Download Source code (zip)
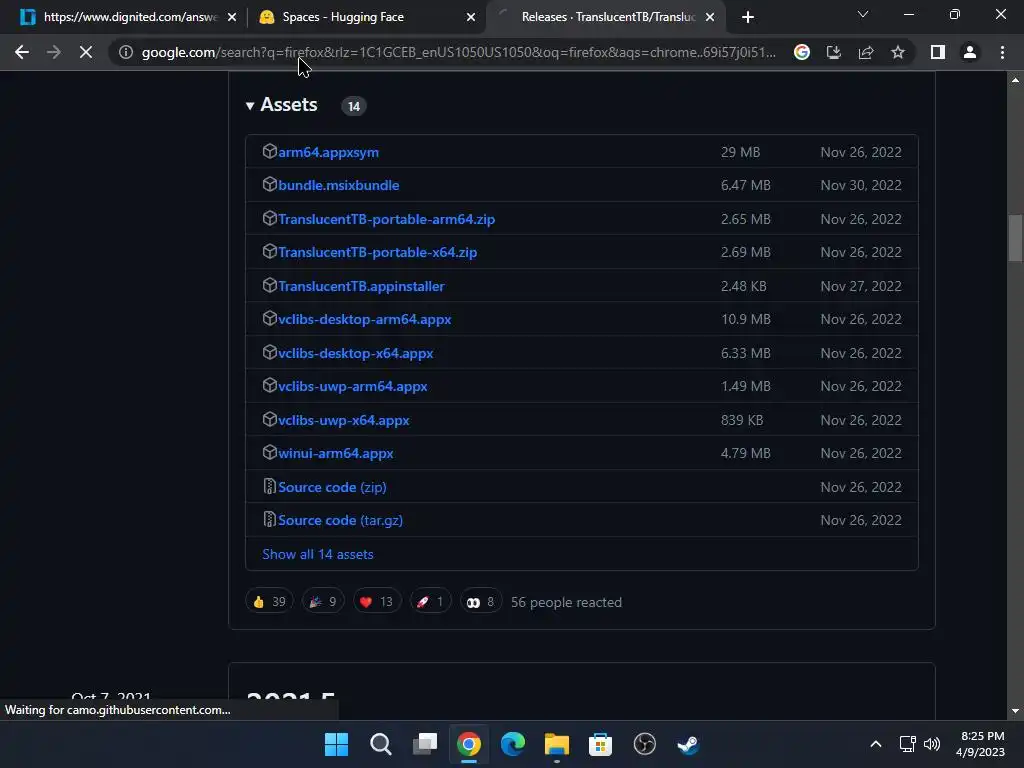This screenshot has height=768, width=1024. (x=332, y=487)
